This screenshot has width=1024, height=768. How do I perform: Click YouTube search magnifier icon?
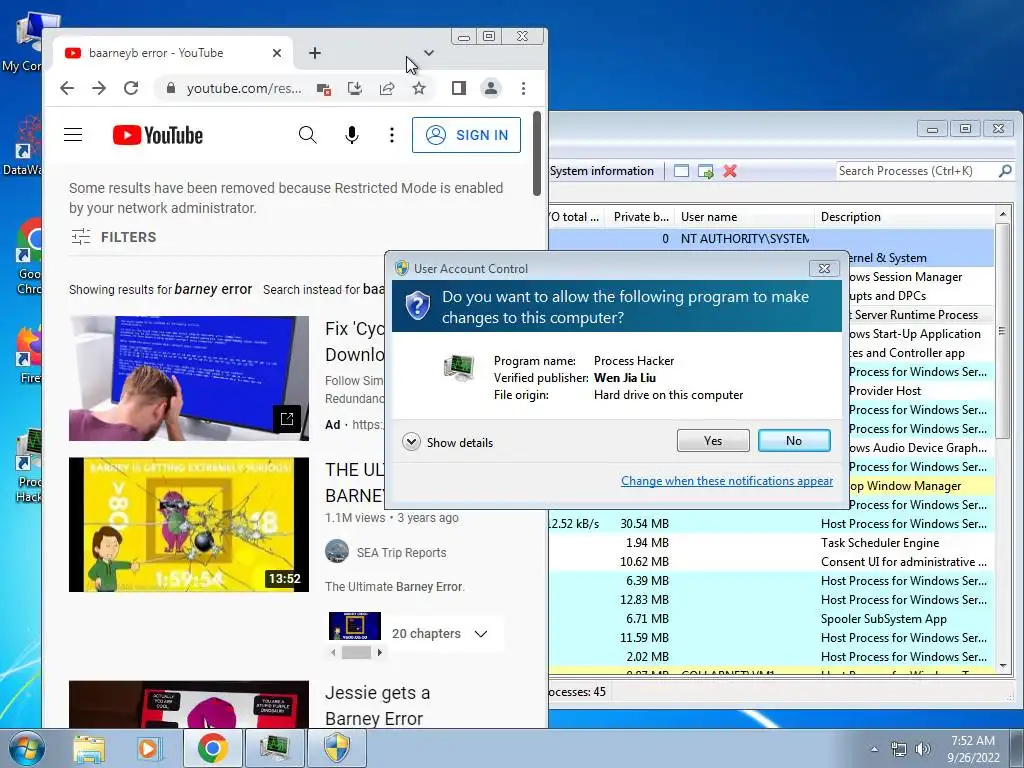click(x=308, y=135)
